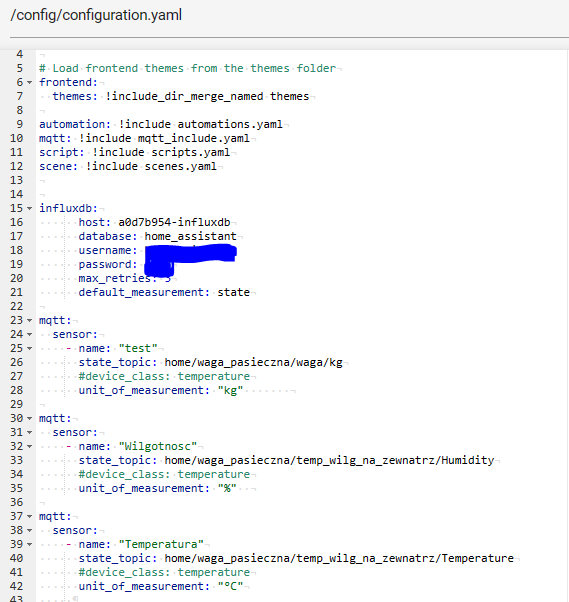Screen dimensions: 569x602
Task: Place cursor on "!include_dir_merge_named themes" text
Action: click(207, 96)
